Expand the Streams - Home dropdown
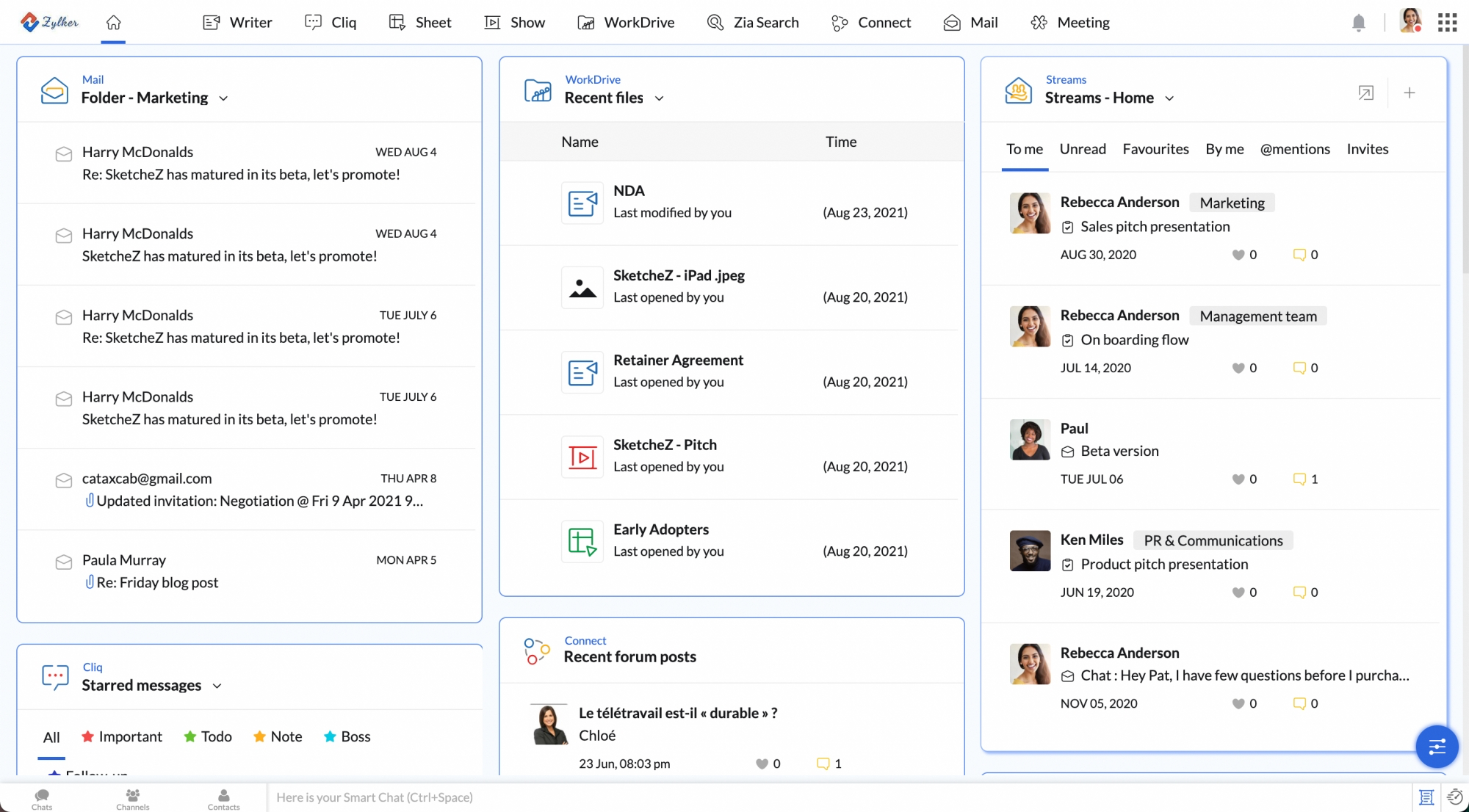The height and width of the screenshot is (812, 1469). click(1169, 98)
